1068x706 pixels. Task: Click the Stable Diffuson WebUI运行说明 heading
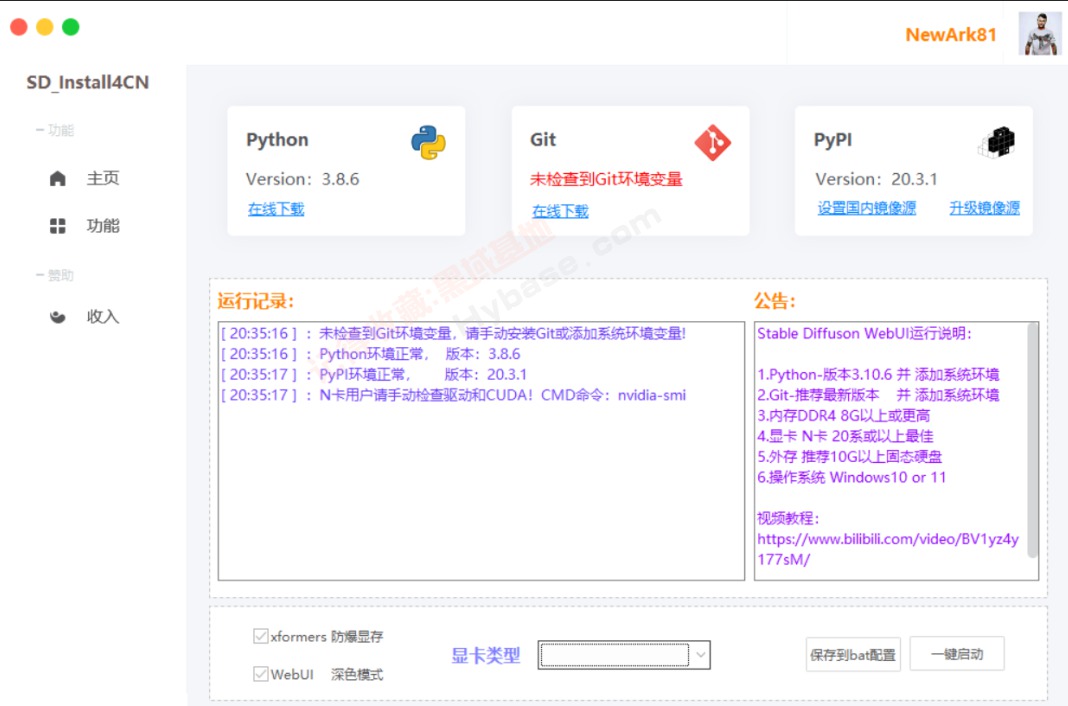[x=864, y=334]
